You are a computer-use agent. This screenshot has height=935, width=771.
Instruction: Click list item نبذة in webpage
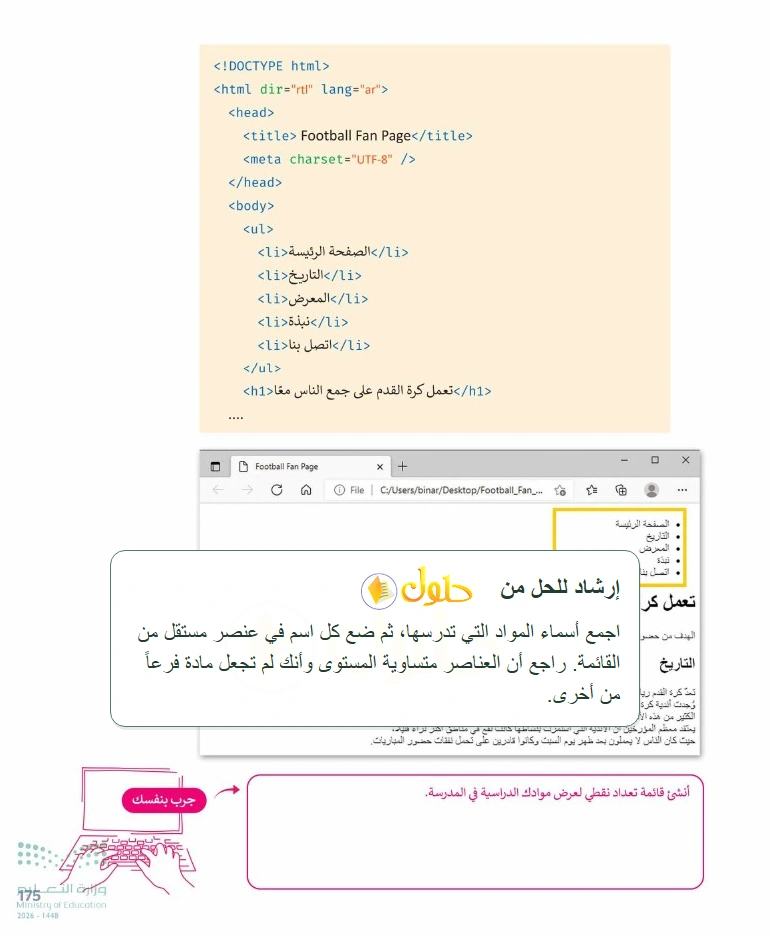663,560
